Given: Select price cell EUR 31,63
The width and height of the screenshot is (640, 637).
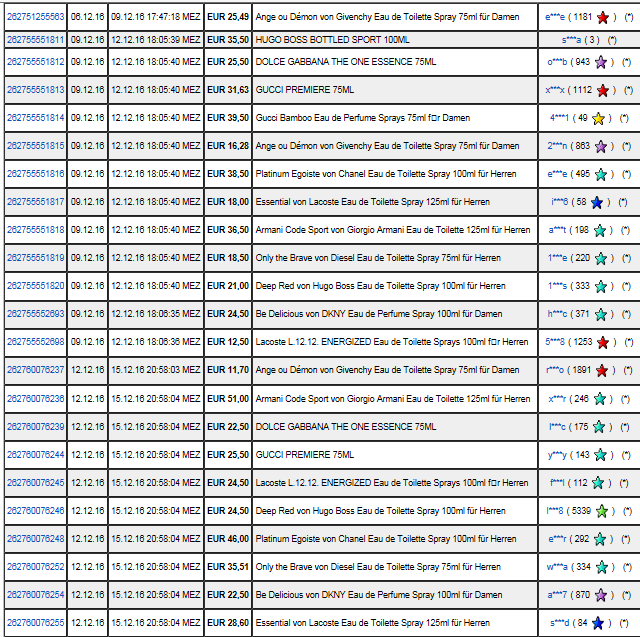Looking at the screenshot, I should tap(228, 90).
